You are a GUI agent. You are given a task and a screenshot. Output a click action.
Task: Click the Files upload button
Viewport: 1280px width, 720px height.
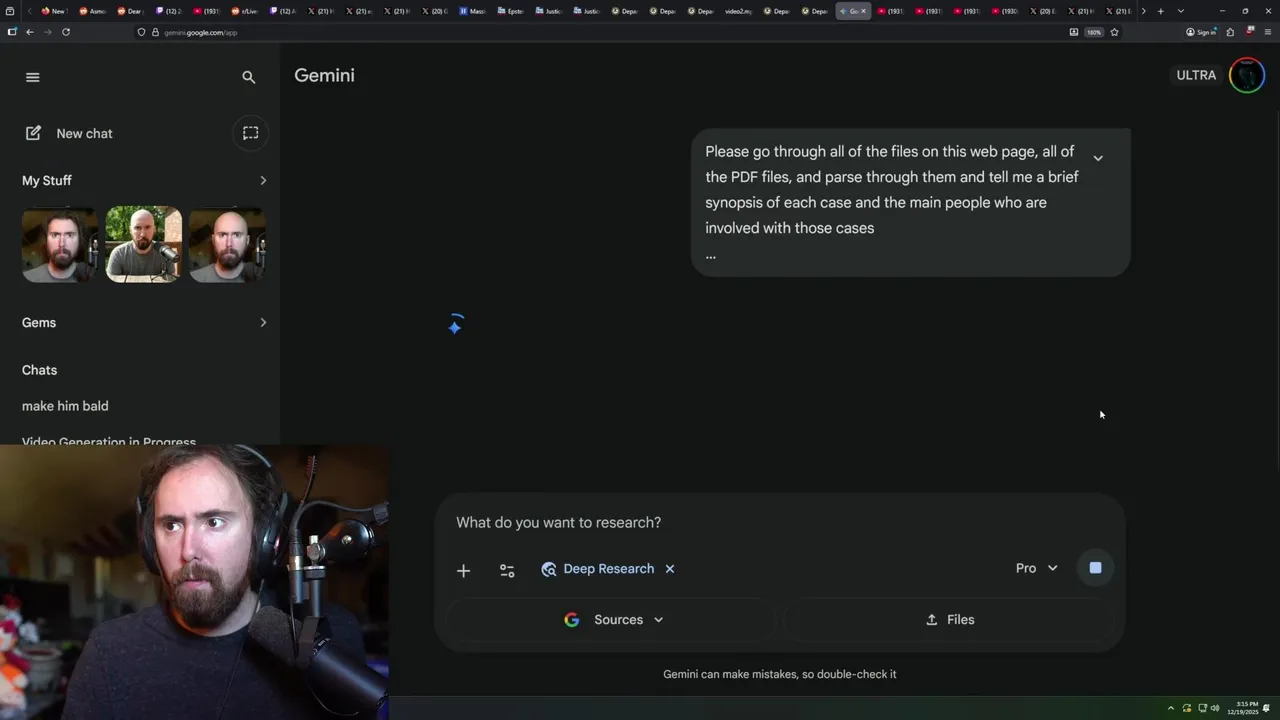click(950, 620)
